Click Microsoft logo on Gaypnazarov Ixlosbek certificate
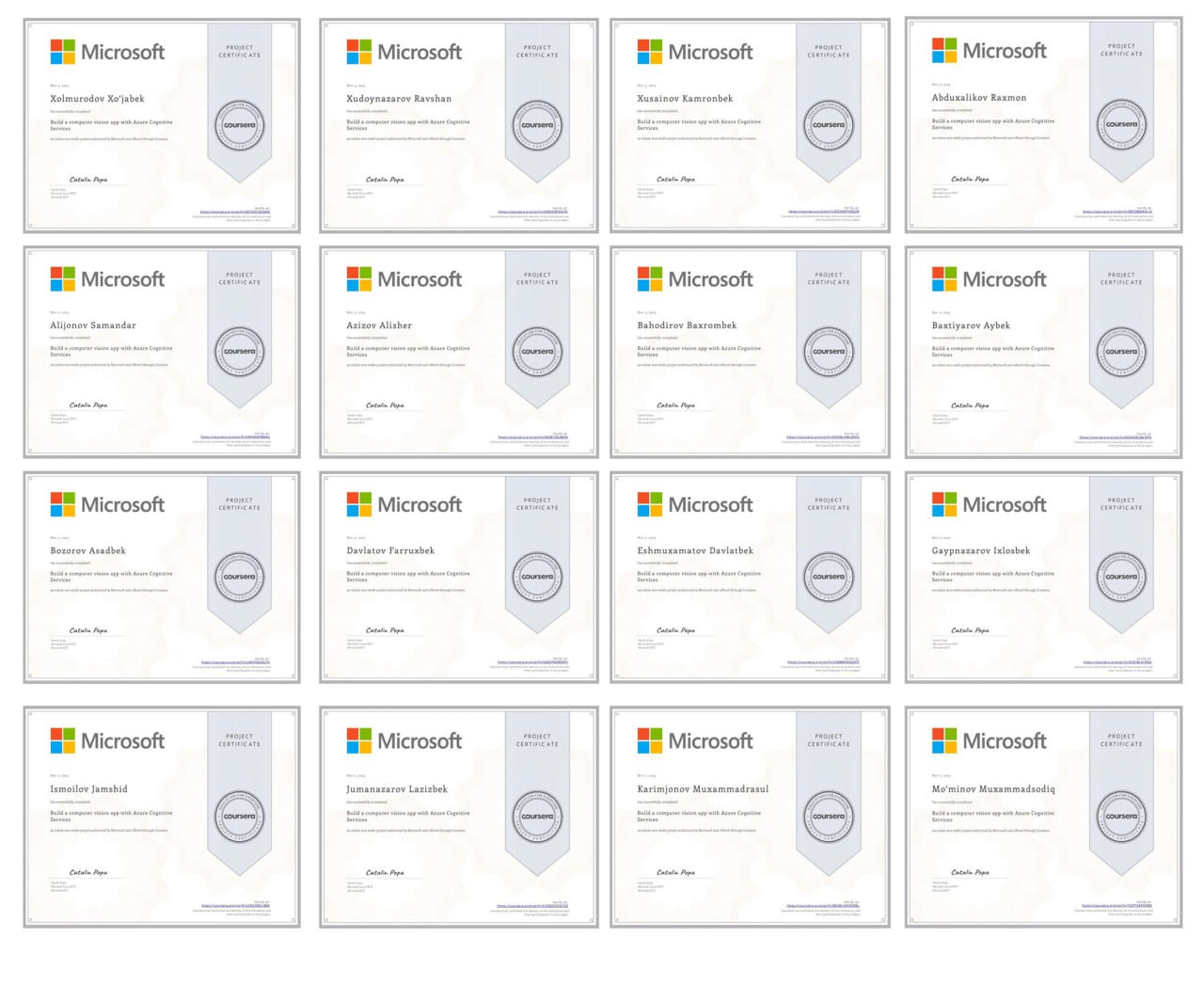 click(990, 505)
